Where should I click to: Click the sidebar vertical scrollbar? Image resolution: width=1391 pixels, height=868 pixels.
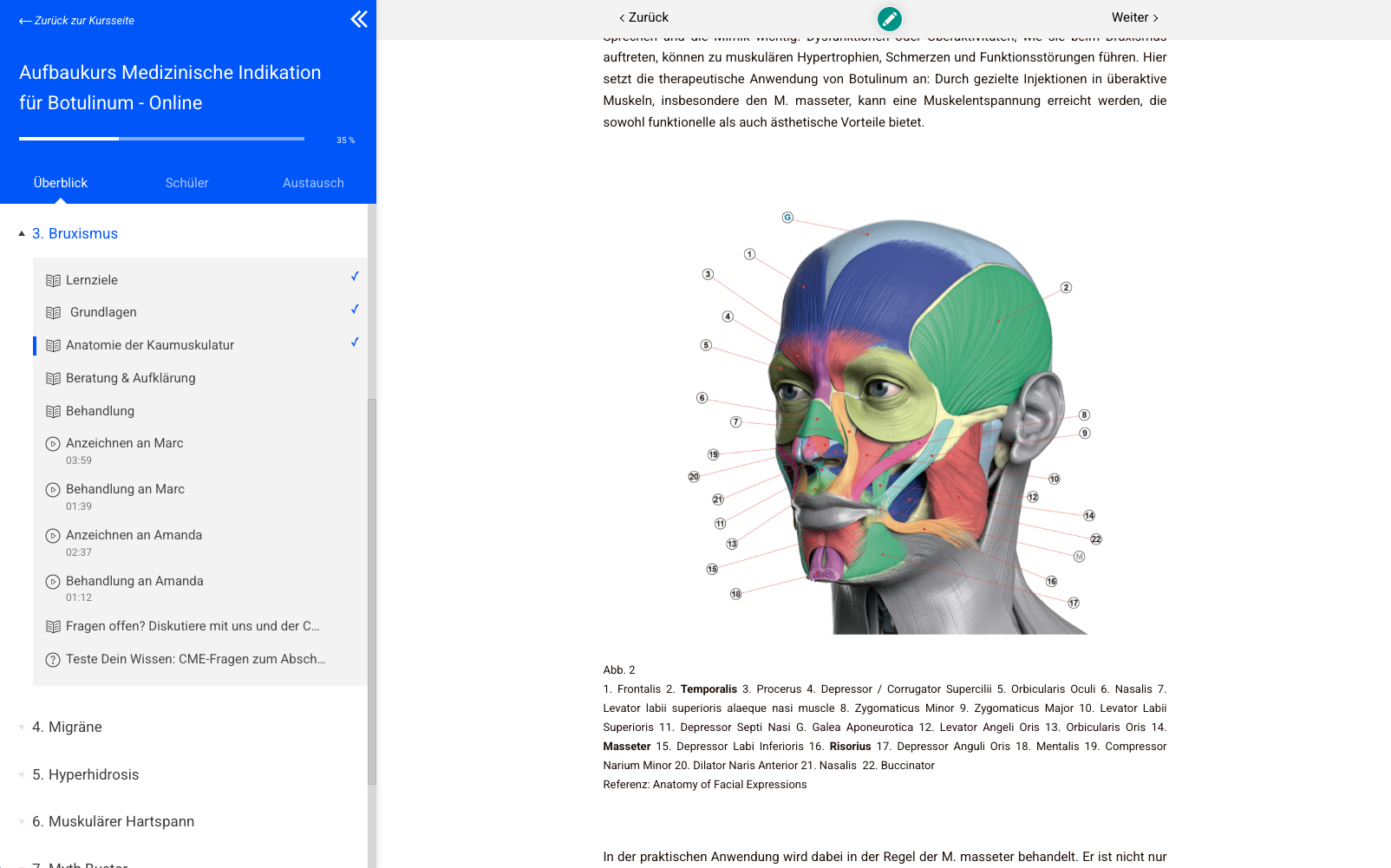(372, 591)
